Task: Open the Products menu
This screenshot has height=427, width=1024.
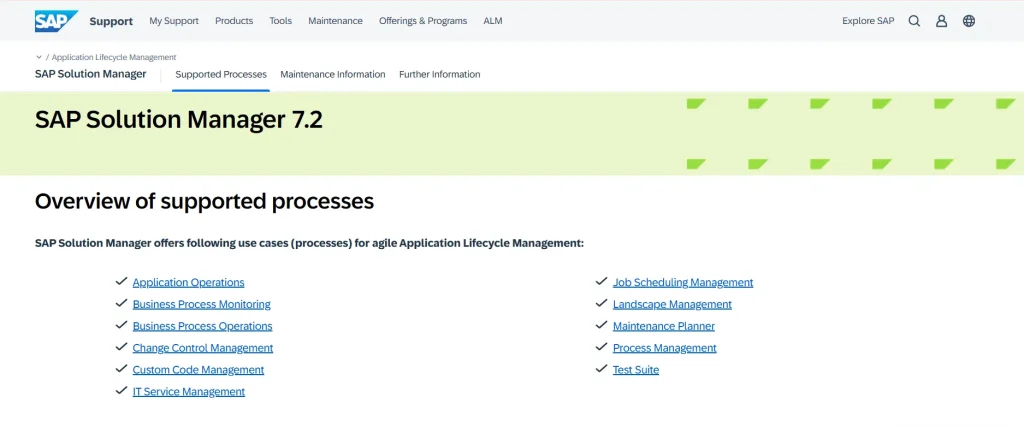Action: (x=234, y=21)
